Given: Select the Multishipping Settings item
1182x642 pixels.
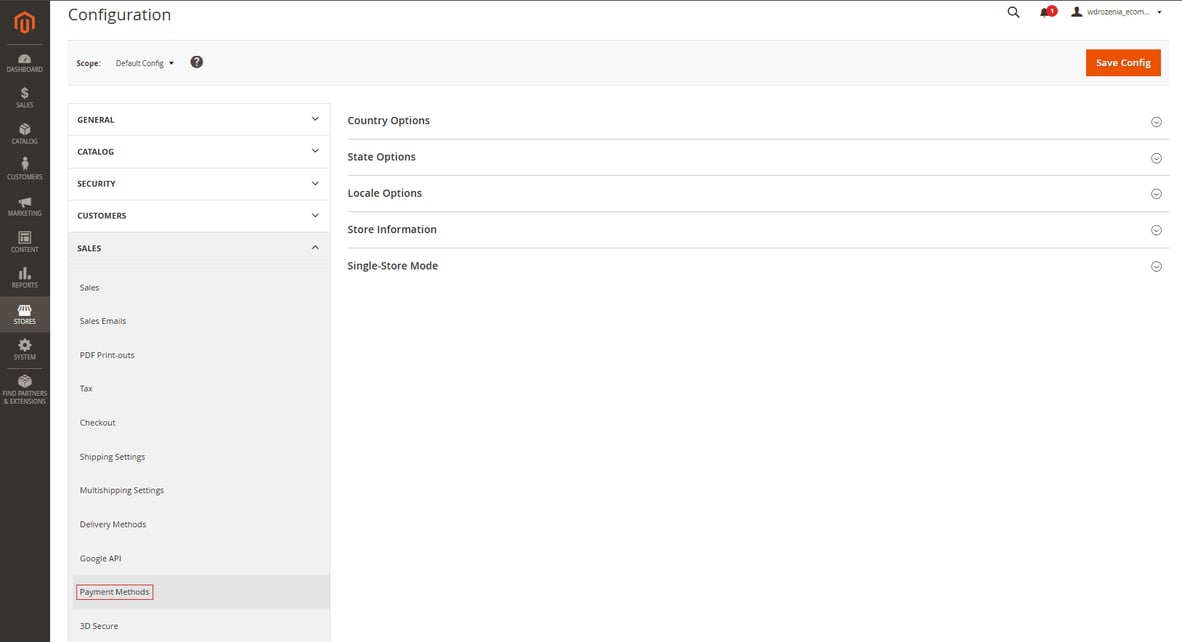Looking at the screenshot, I should [121, 491].
